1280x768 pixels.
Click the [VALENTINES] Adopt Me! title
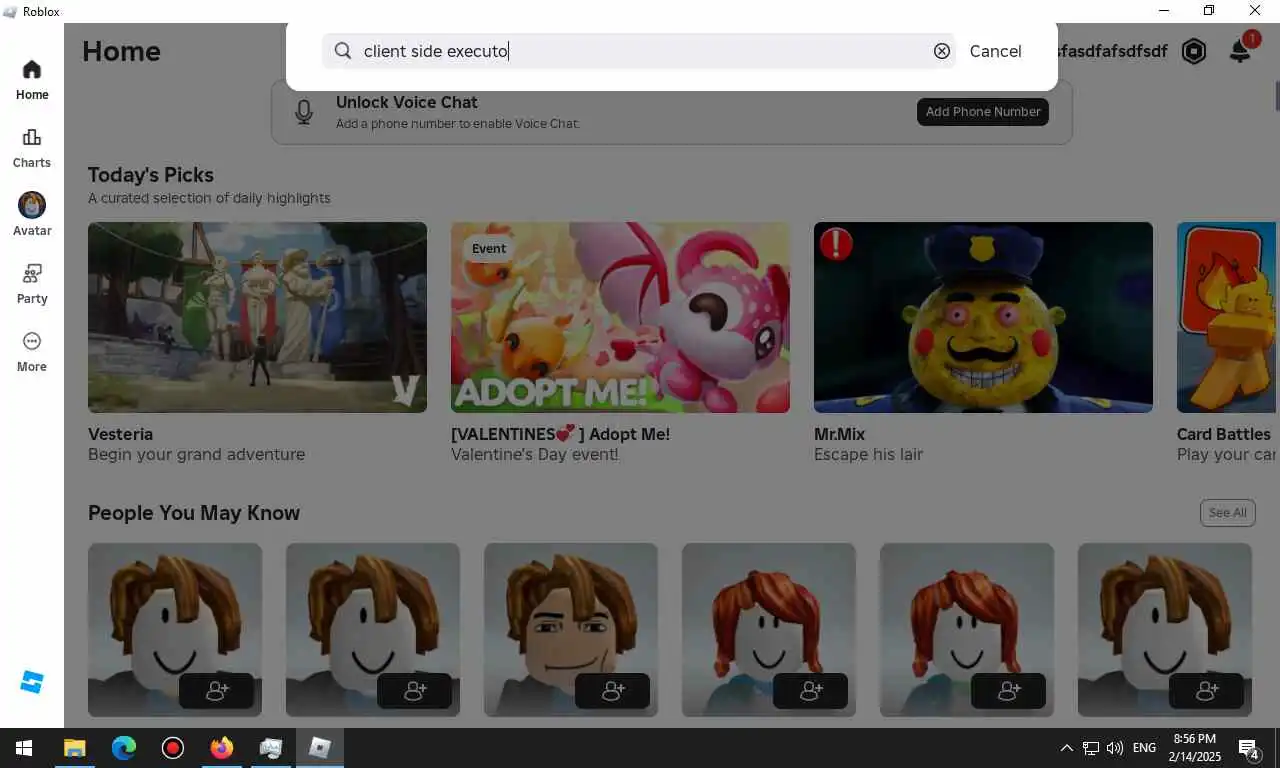click(560, 434)
